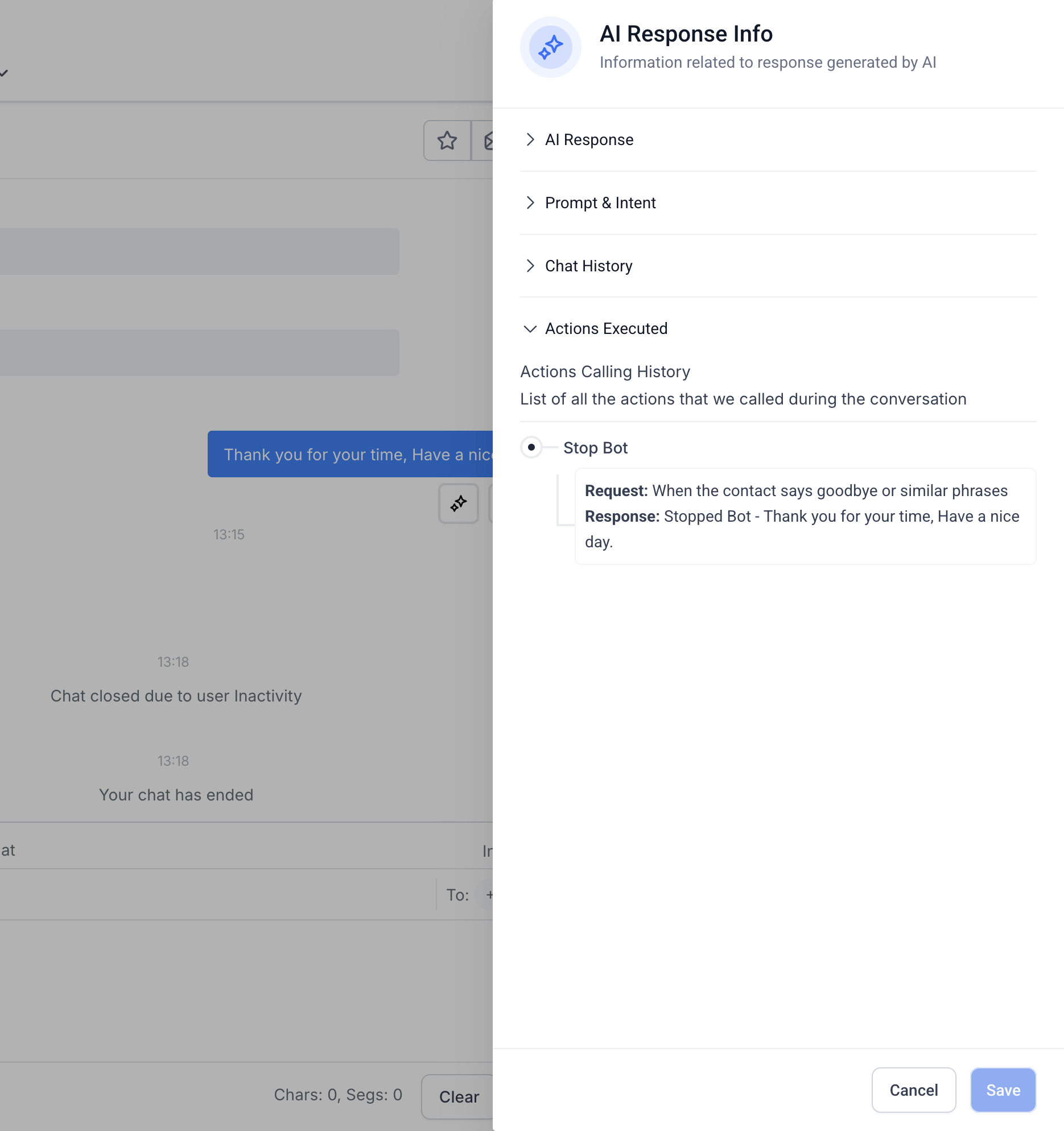
Task: Click the AI Response Info sparkle logo
Action: (x=550, y=47)
